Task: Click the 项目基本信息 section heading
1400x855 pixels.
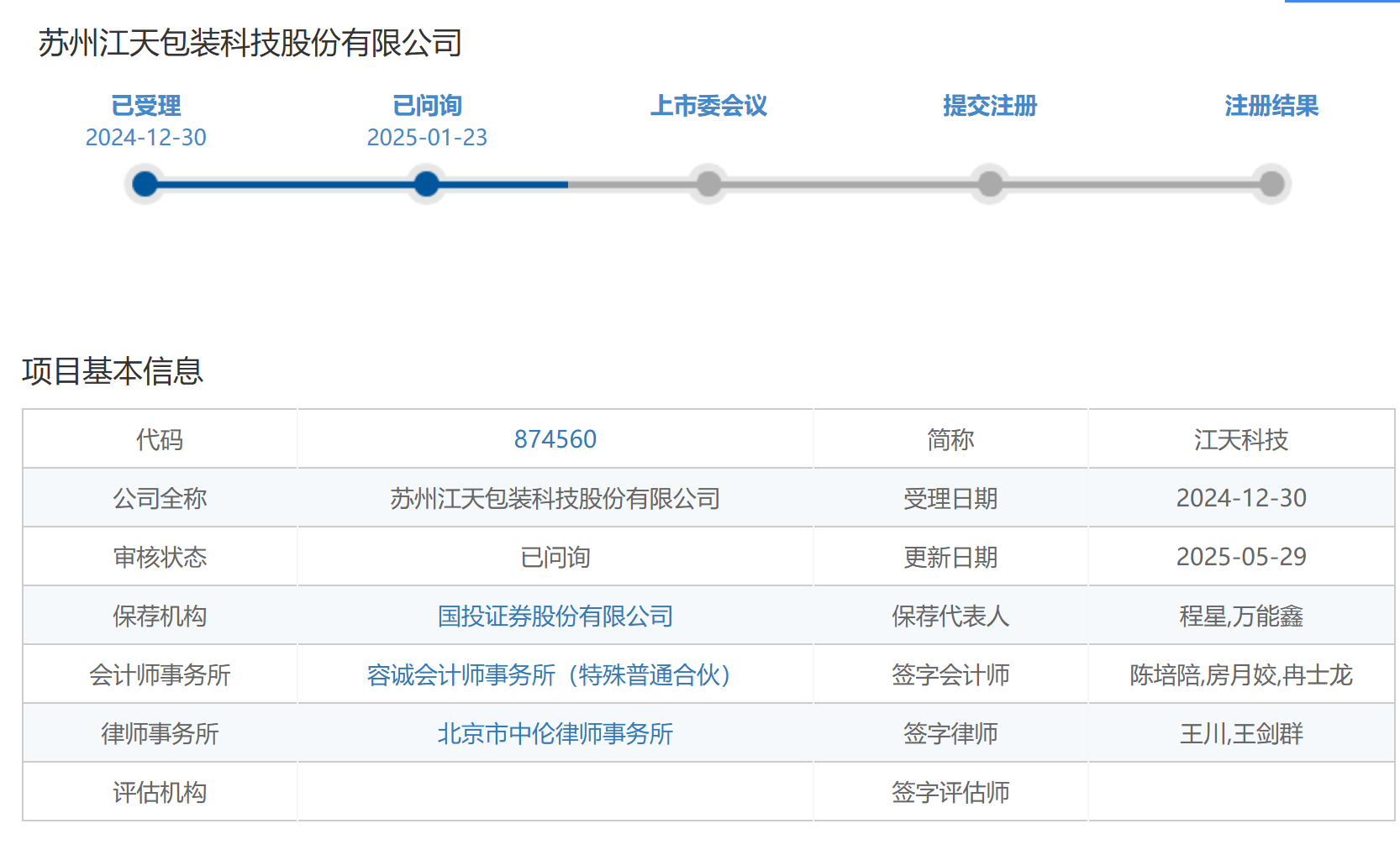Action: 113,371
